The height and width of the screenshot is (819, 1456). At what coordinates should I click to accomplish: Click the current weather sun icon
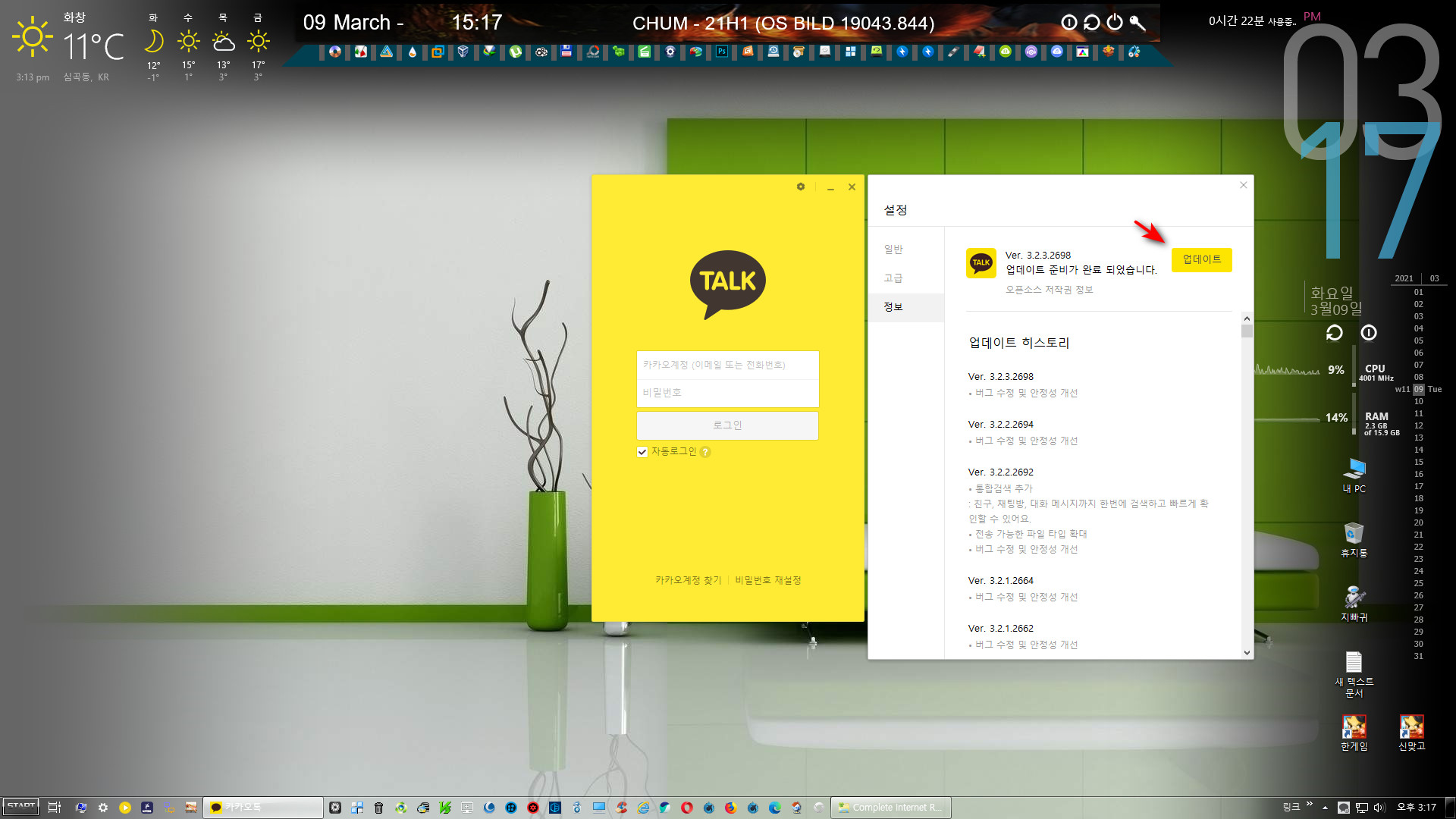(33, 36)
